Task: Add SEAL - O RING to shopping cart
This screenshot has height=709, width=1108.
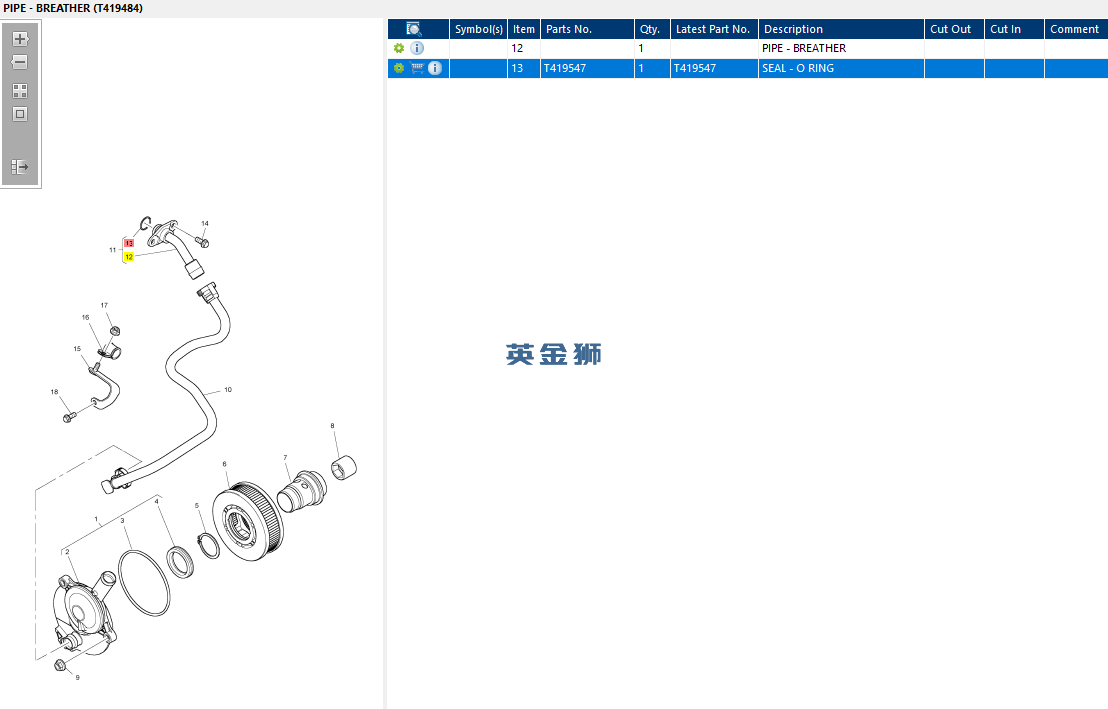Action: (x=417, y=68)
